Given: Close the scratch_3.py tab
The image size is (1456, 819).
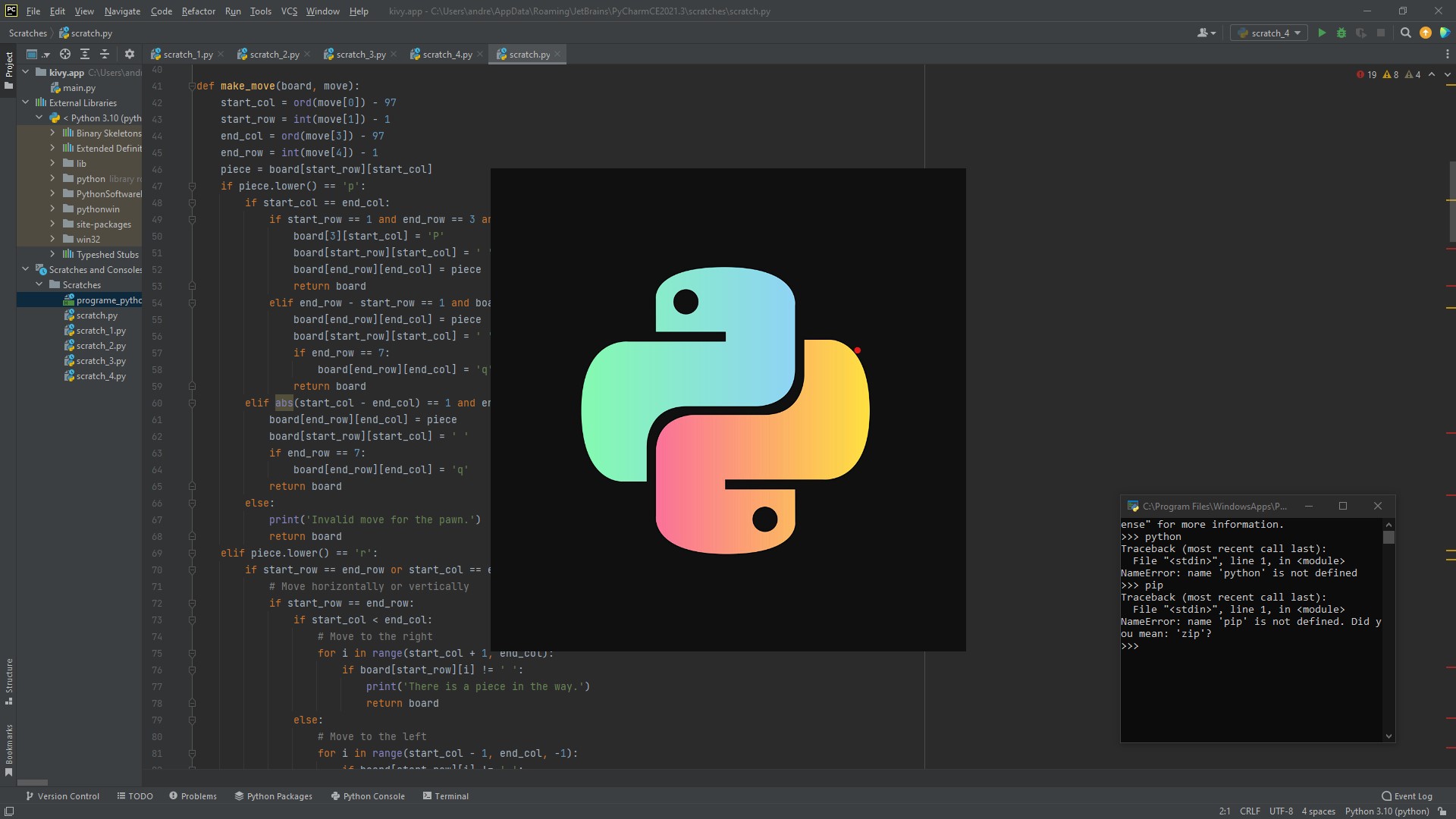Looking at the screenshot, I should (394, 55).
